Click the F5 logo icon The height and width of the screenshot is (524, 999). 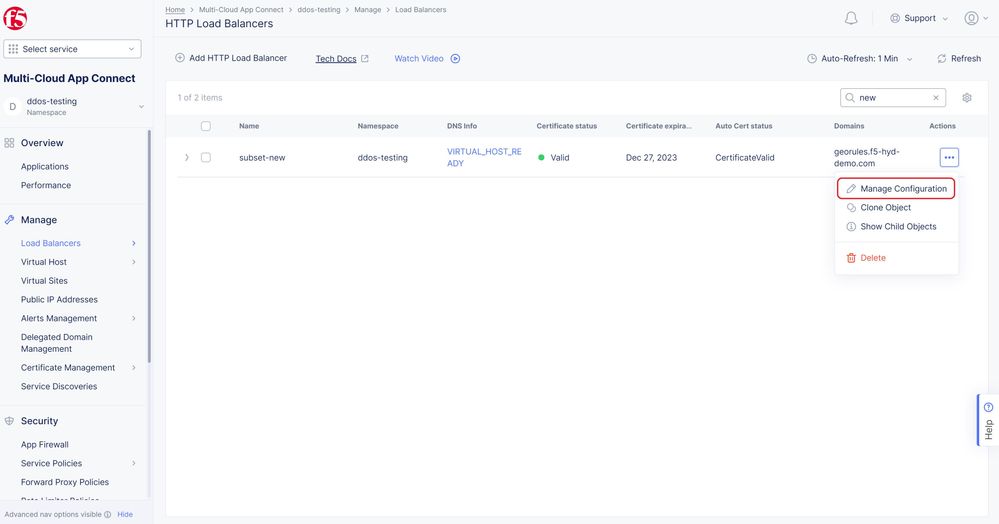point(16,18)
